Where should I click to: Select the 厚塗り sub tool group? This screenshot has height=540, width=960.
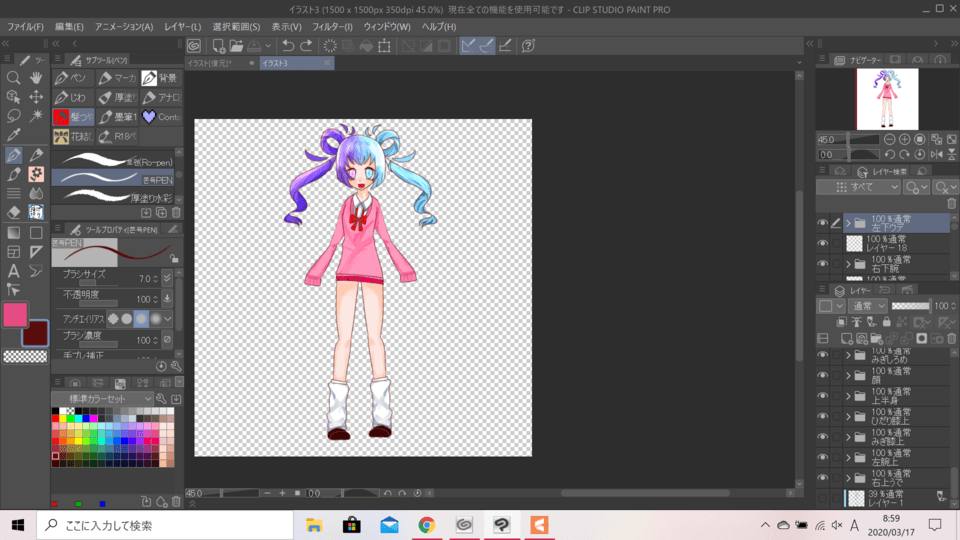tap(118, 97)
